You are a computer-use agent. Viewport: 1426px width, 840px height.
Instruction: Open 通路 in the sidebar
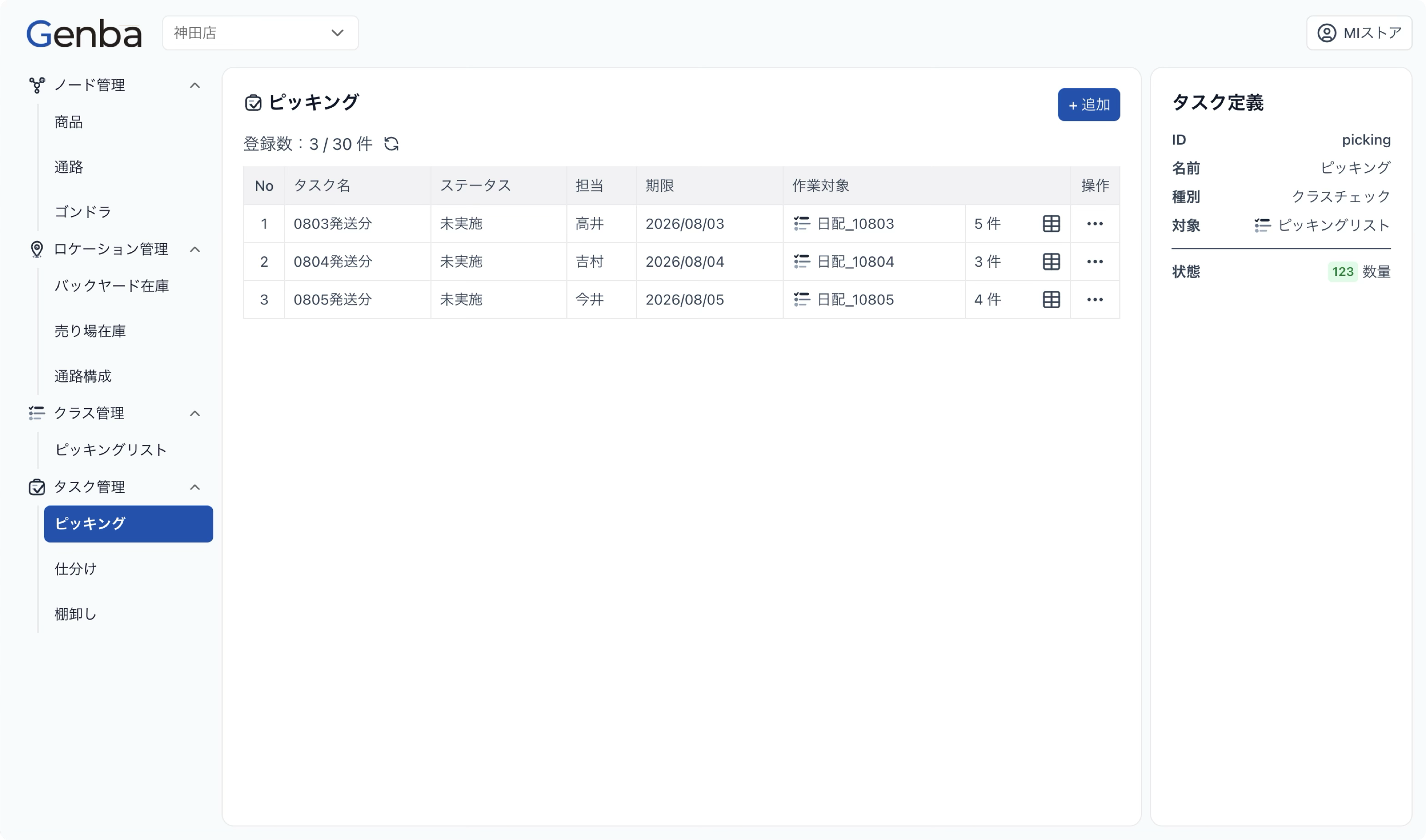coord(129,167)
